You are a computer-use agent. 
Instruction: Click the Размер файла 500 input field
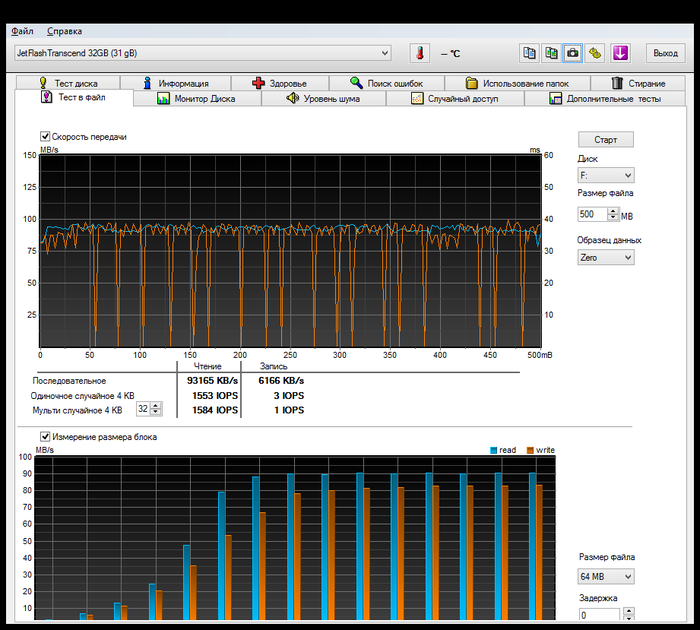tap(592, 214)
